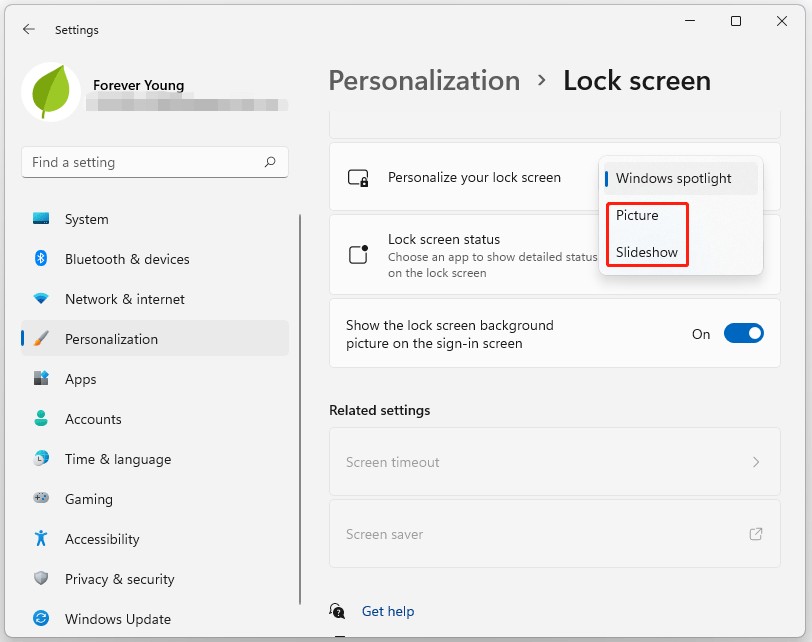Open Privacy & security settings
This screenshot has height=642, width=812.
[x=155, y=579]
